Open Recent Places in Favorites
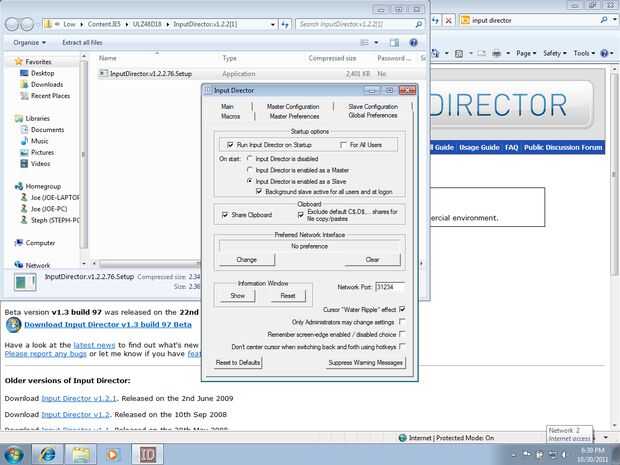 (45, 96)
